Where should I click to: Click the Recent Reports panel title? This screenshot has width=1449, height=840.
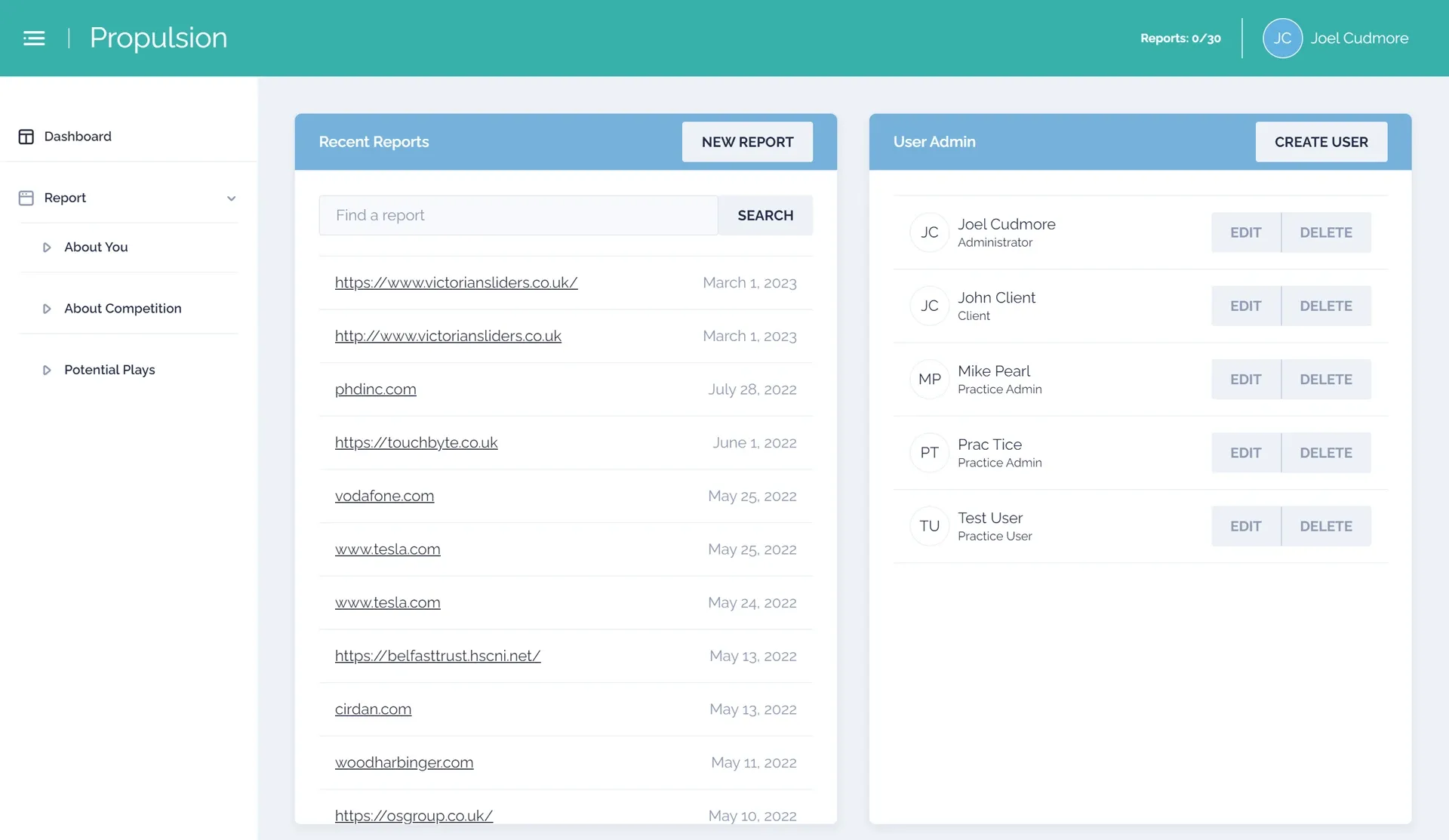(374, 142)
